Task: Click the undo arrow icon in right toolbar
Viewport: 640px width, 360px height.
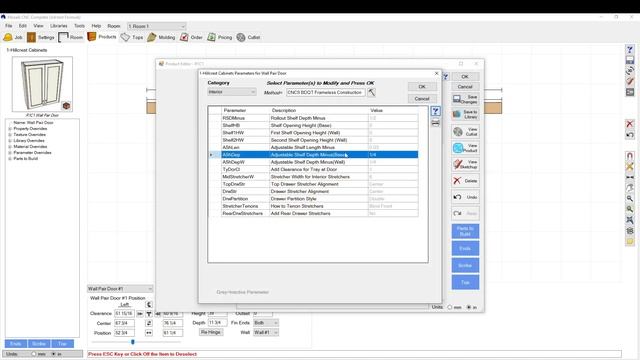Action: [630, 135]
